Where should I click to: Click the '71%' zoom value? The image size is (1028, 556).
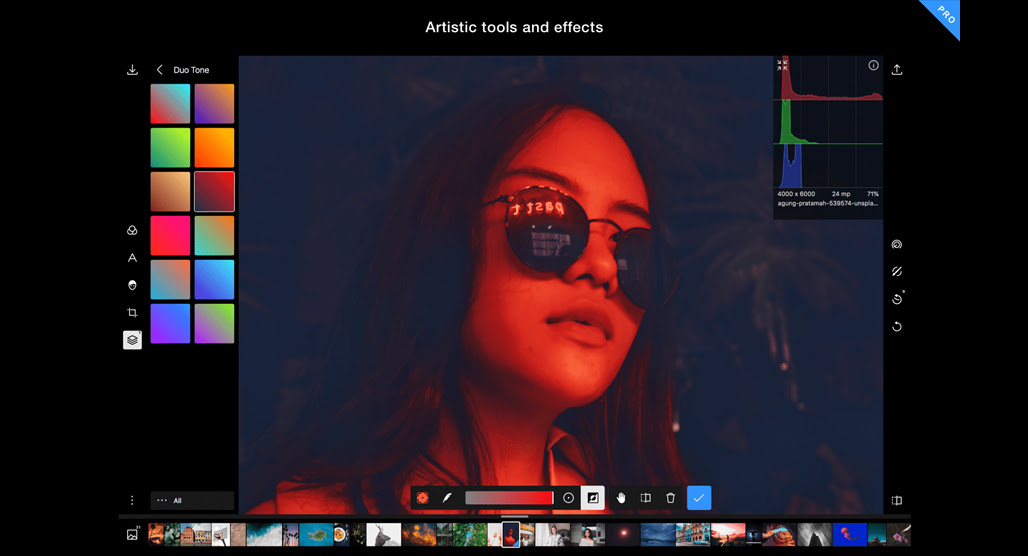click(873, 194)
